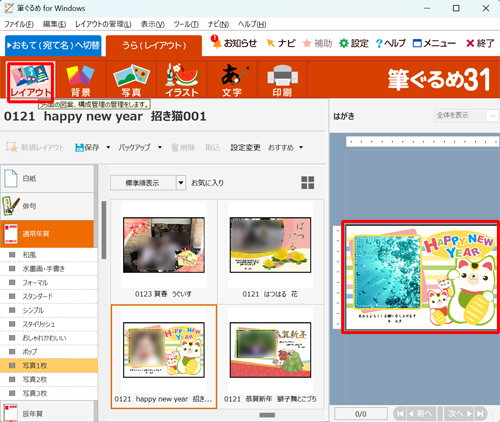Select the 俳句 category icon
Image resolution: width=500 pixels, height=422 pixels.
[47, 206]
